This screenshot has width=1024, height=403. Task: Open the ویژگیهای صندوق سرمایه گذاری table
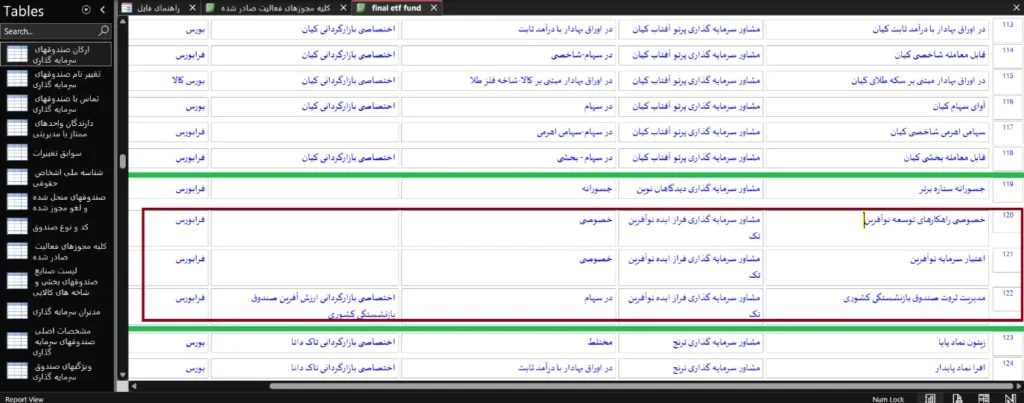[57, 371]
